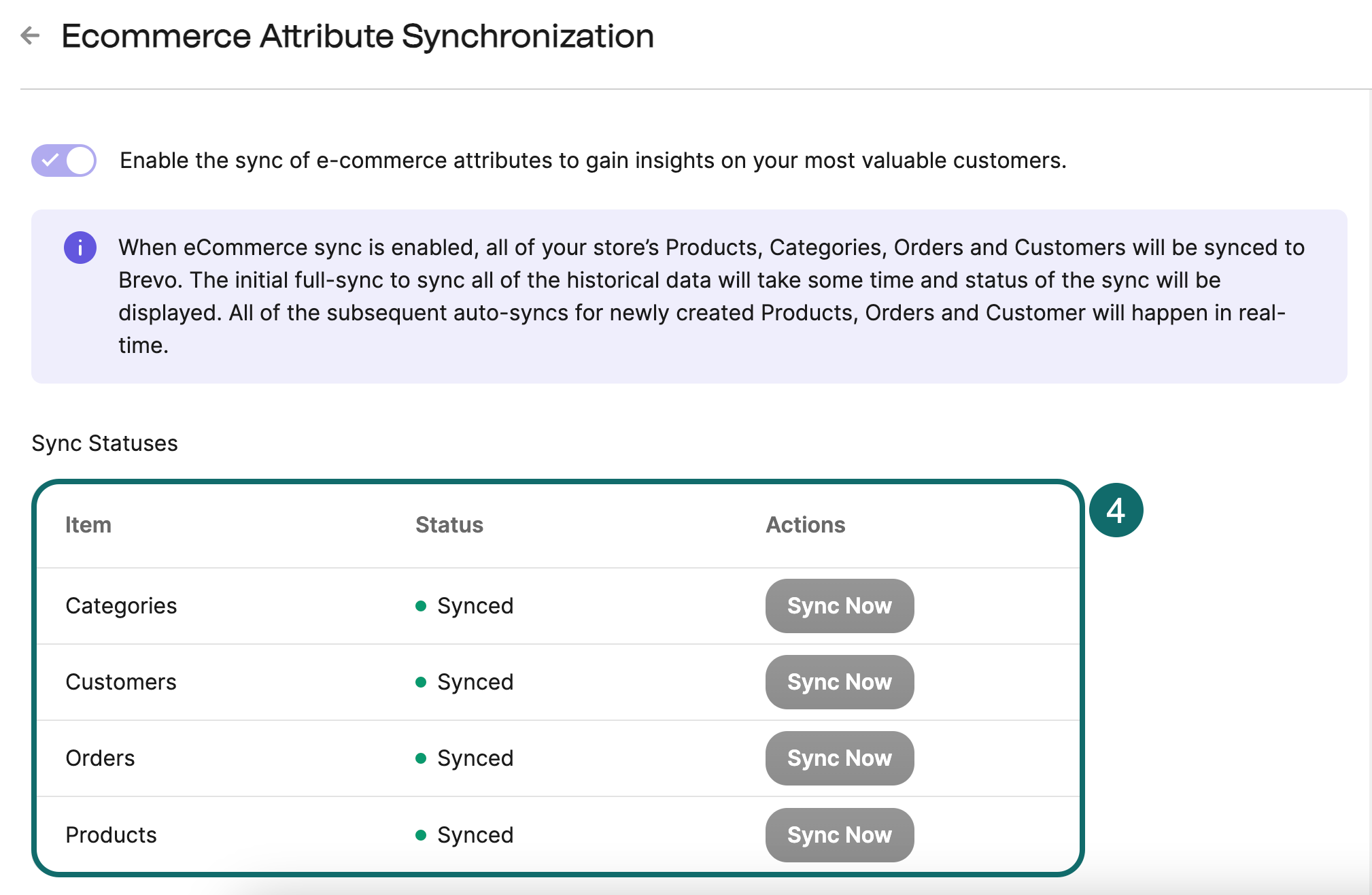Viewport: 1372px width, 895px height.
Task: Toggle the e-commerce attributes sync switch
Action: pyautogui.click(x=64, y=161)
